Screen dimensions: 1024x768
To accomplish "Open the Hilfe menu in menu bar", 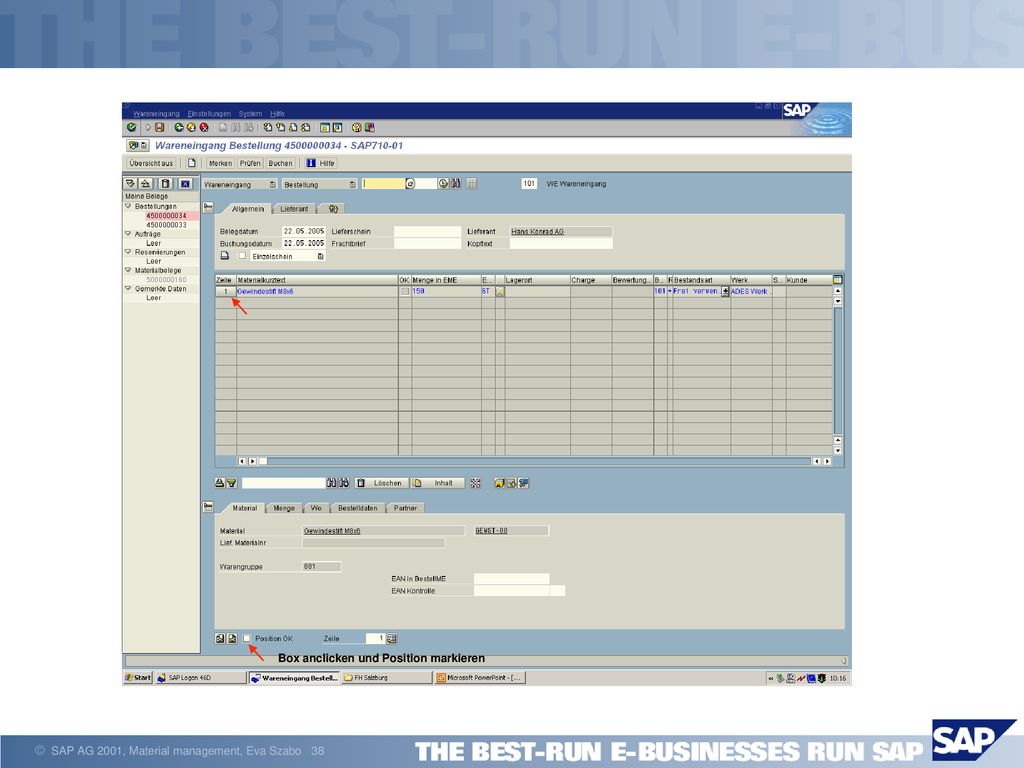I will point(278,114).
